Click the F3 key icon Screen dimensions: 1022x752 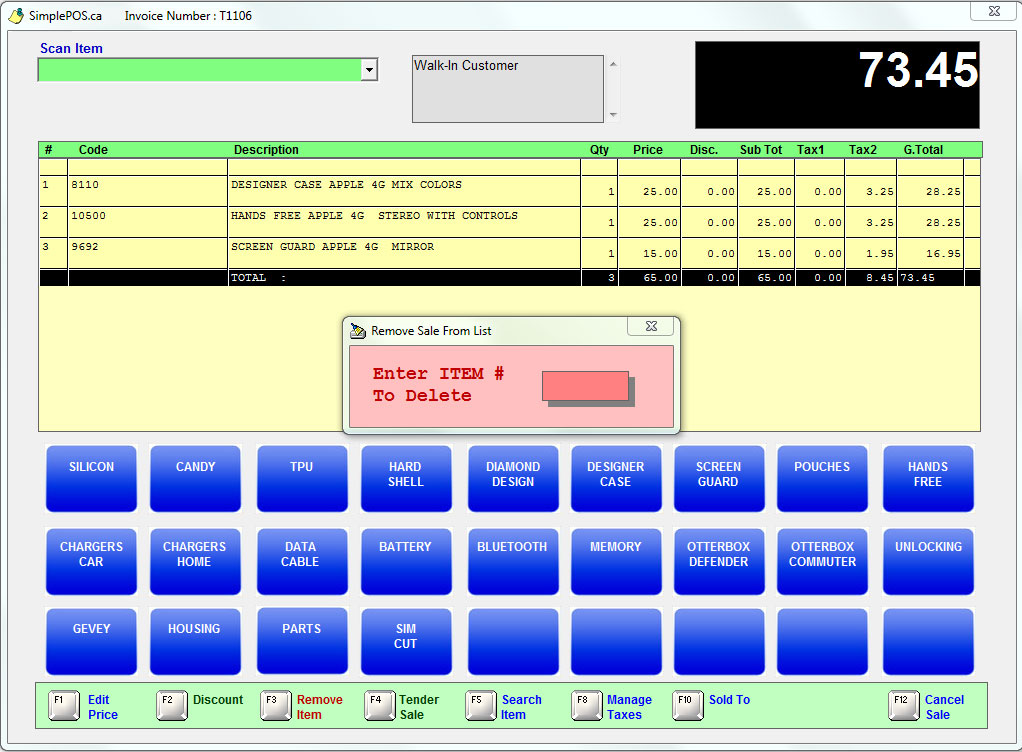(x=276, y=706)
